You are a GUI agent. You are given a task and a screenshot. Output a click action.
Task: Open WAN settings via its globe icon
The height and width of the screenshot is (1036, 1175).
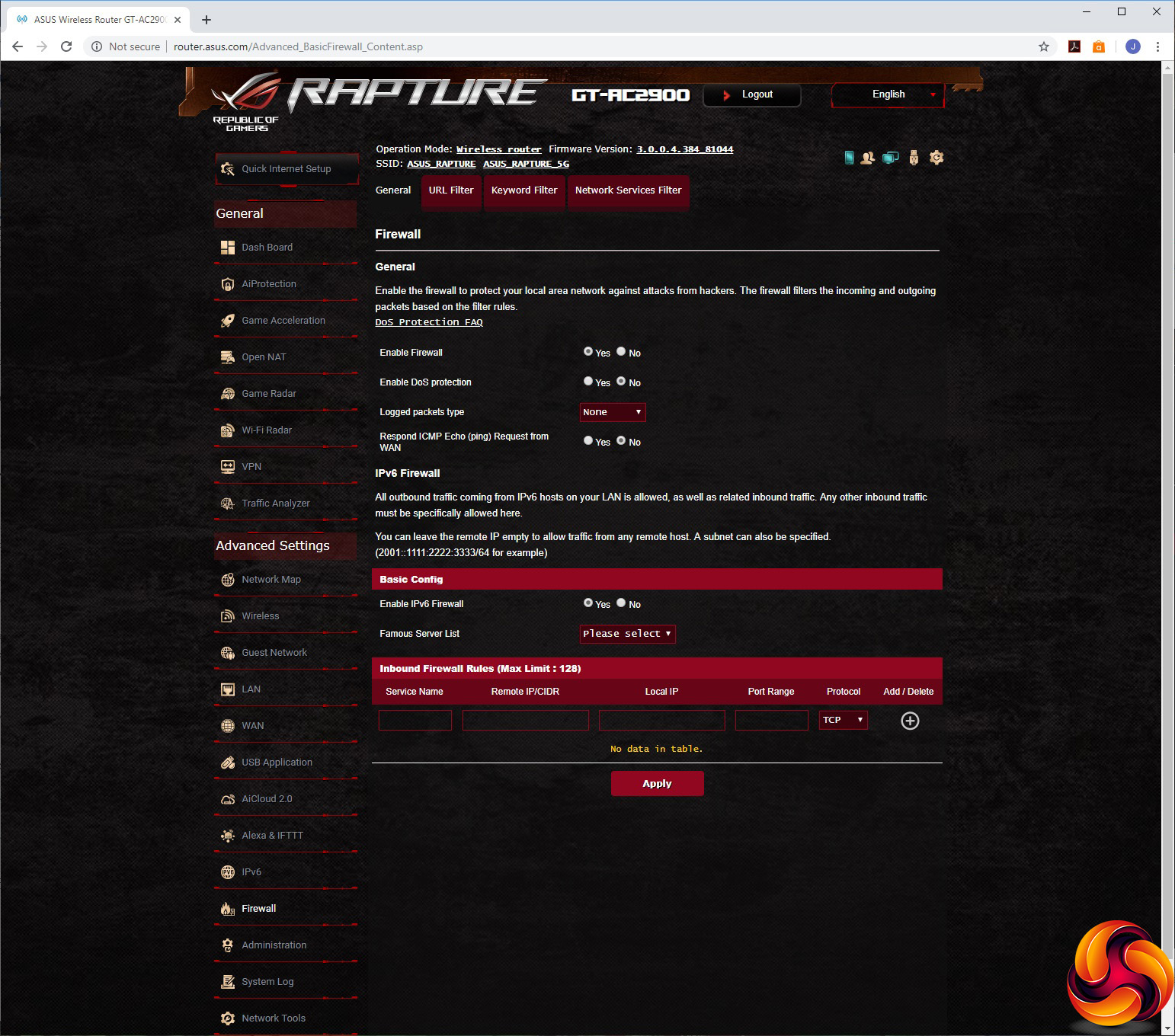click(227, 726)
